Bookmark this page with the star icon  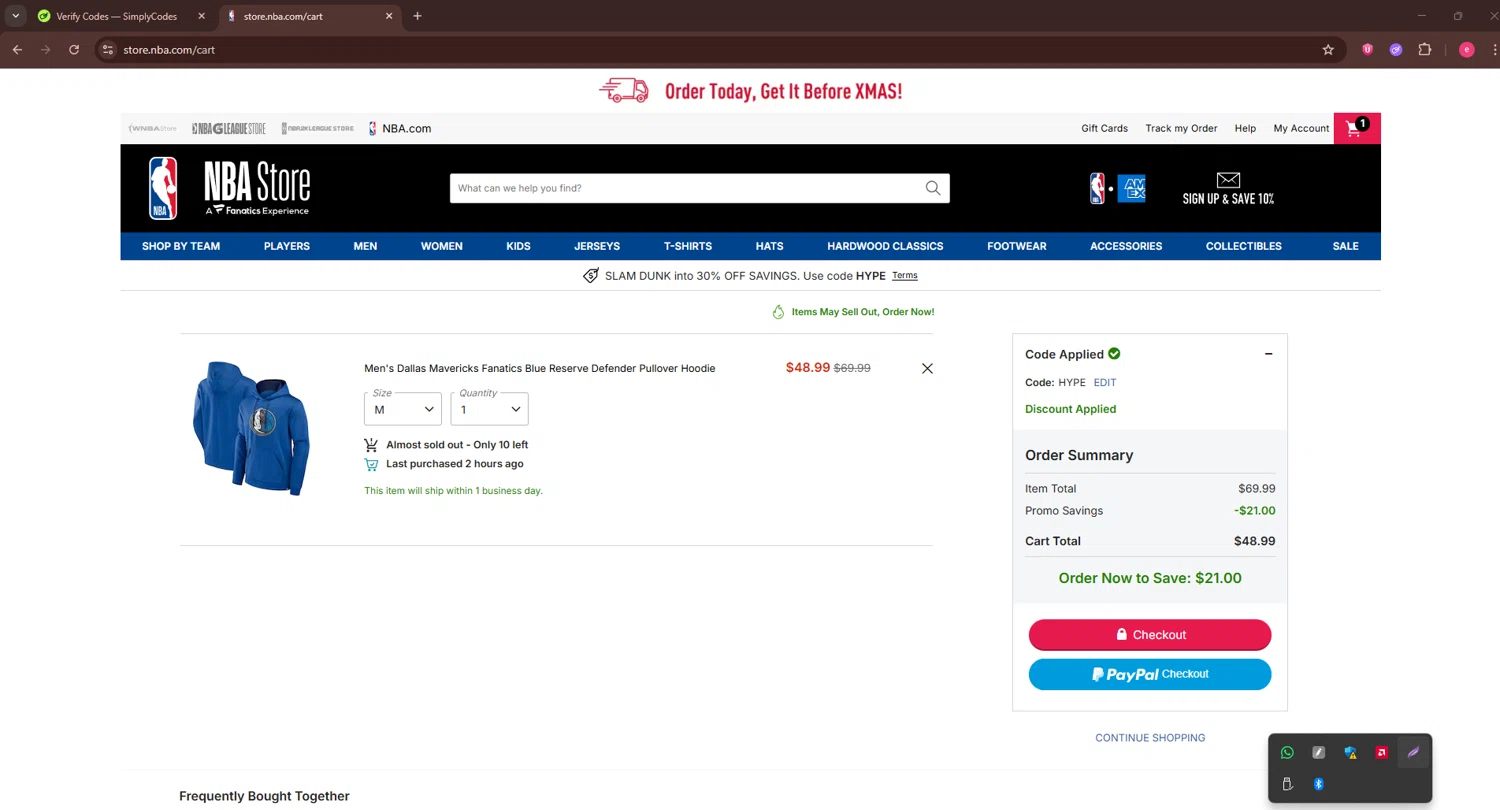[x=1328, y=50]
